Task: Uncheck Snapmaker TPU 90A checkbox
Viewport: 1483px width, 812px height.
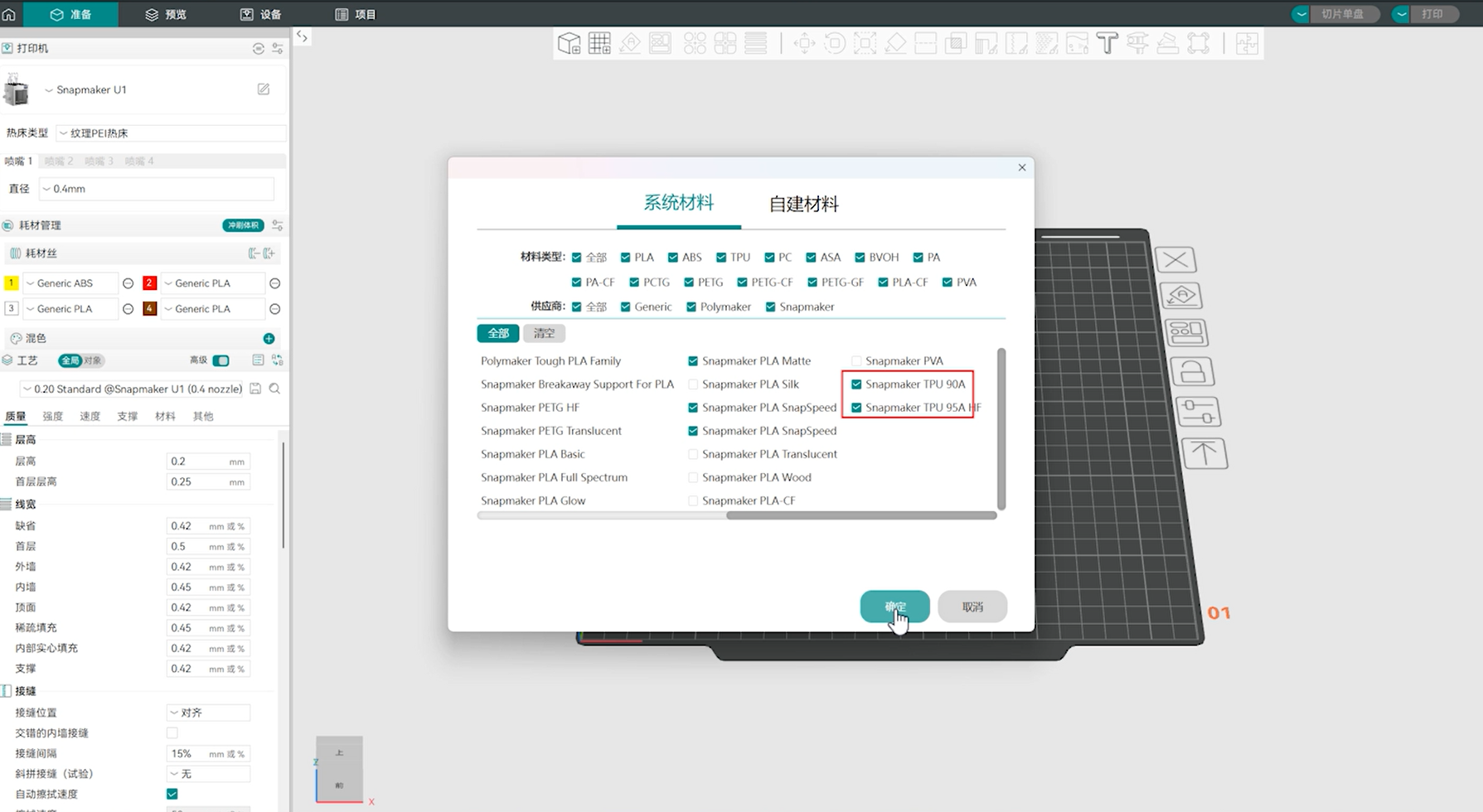Action: (x=856, y=384)
